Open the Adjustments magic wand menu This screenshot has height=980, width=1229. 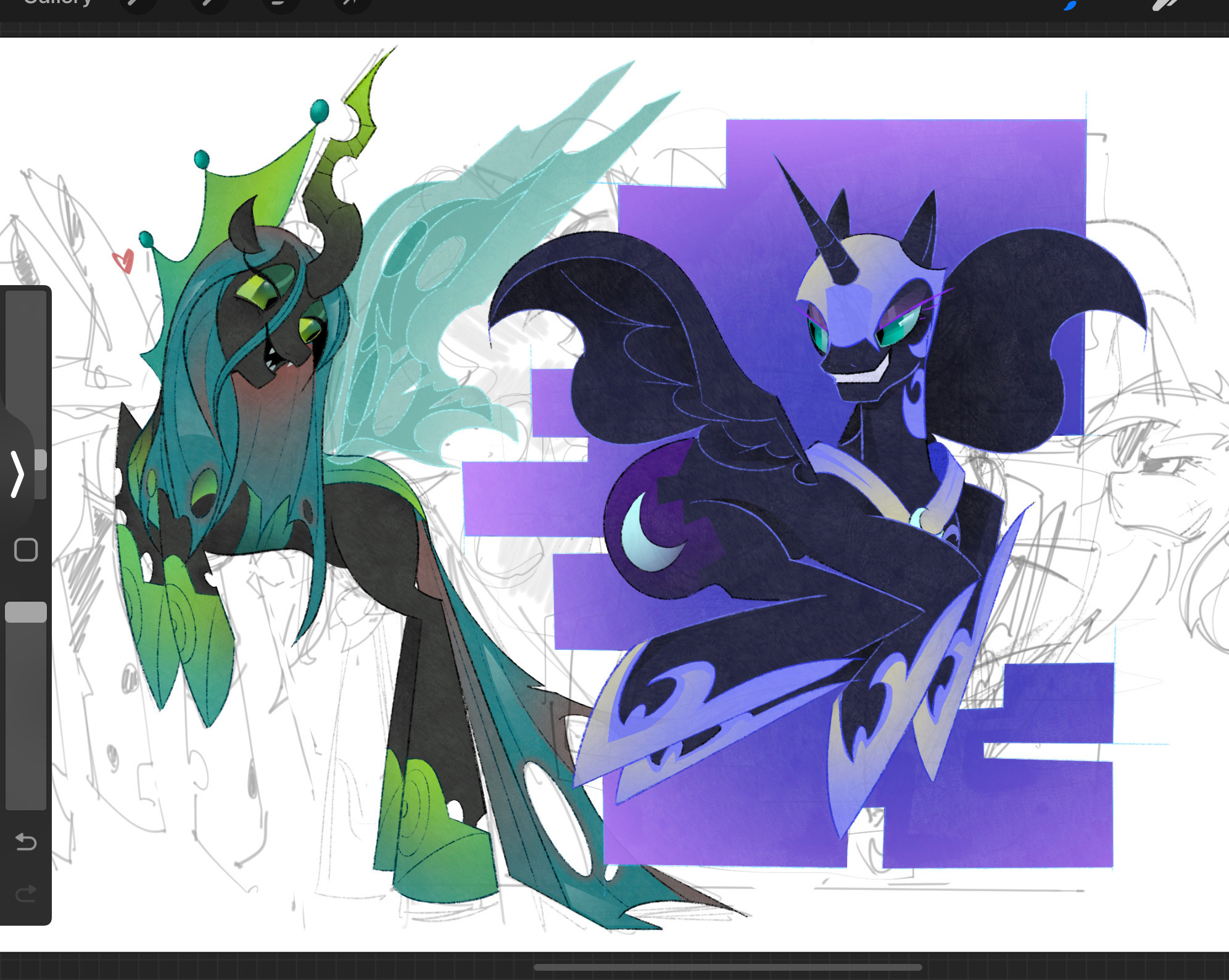click(x=209, y=4)
